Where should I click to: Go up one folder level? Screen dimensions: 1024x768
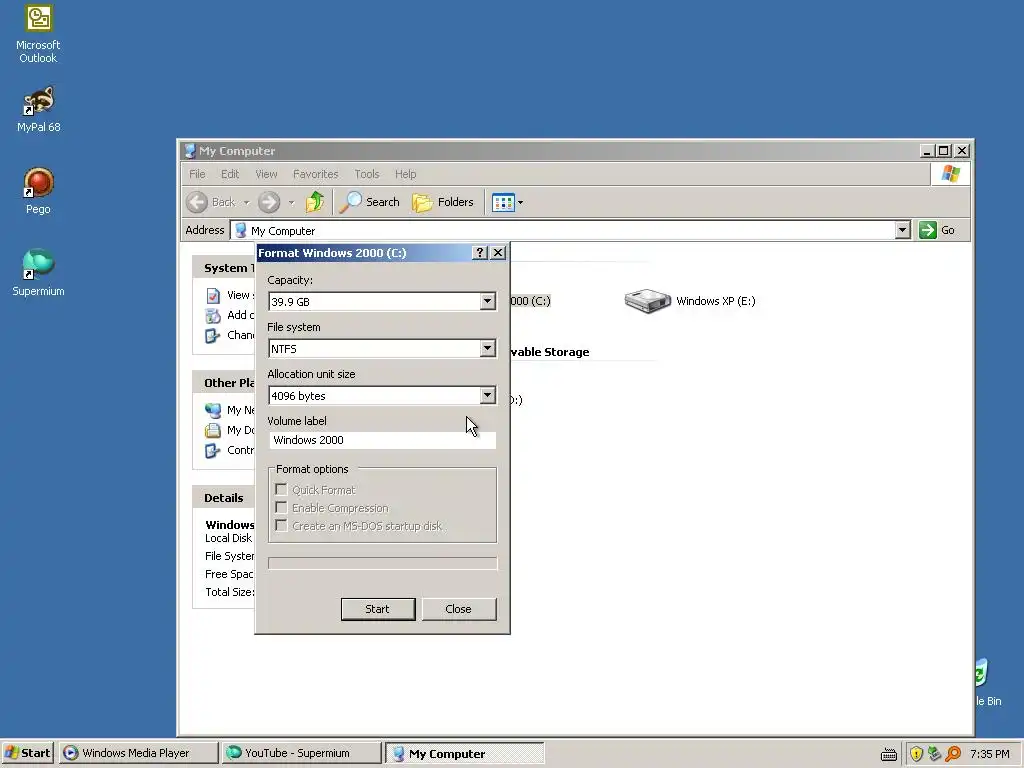(315, 202)
